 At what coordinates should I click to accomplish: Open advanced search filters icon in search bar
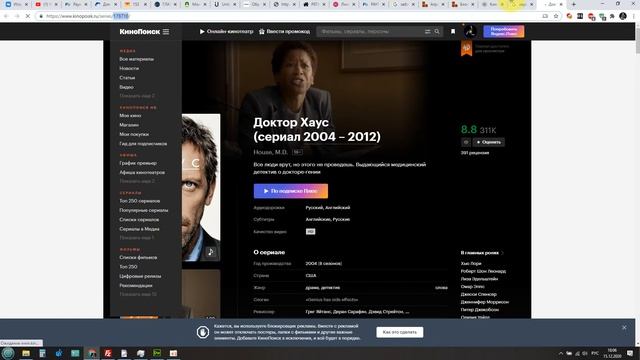tap(427, 31)
